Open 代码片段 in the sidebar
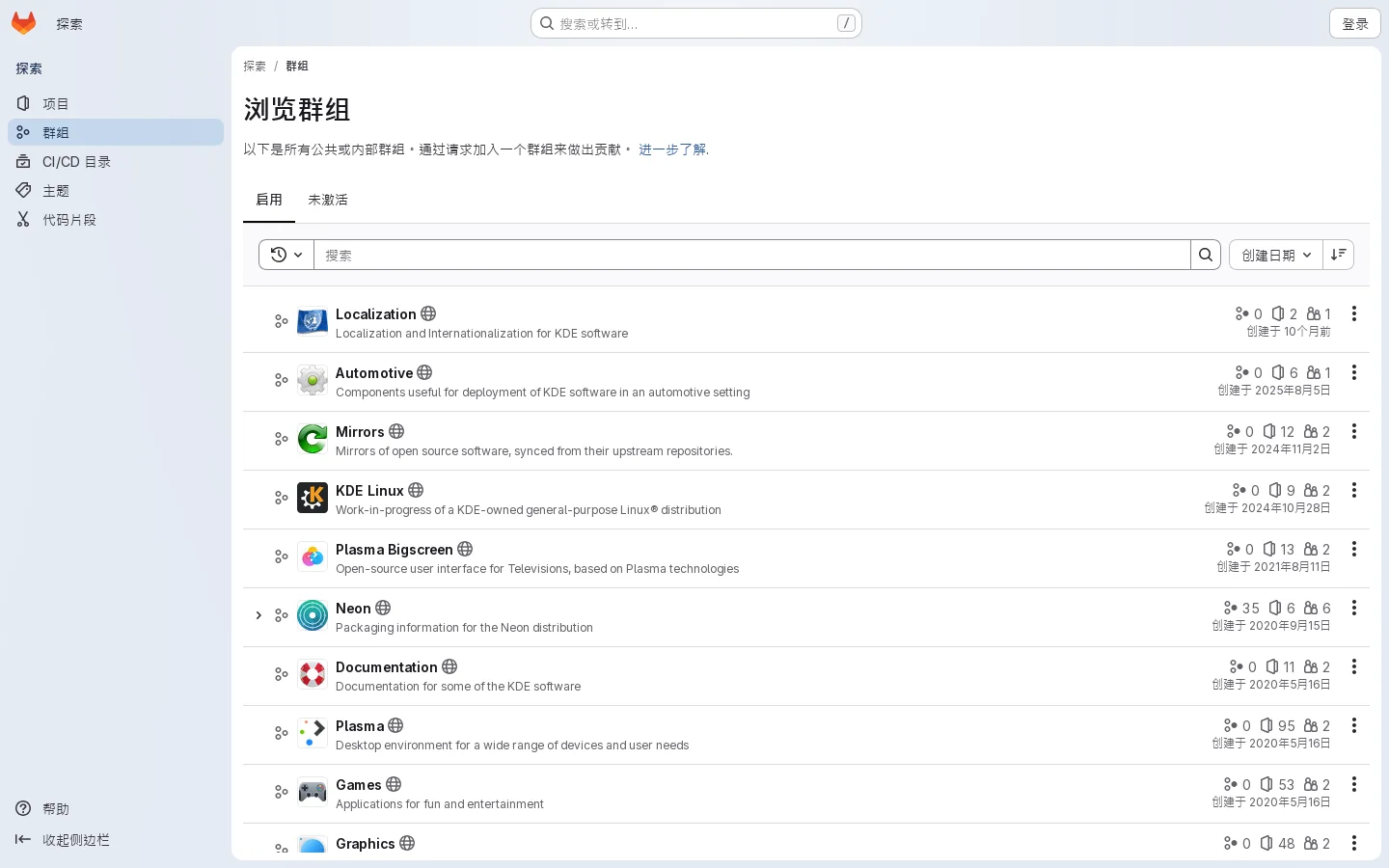Image resolution: width=1389 pixels, height=868 pixels. click(116, 220)
